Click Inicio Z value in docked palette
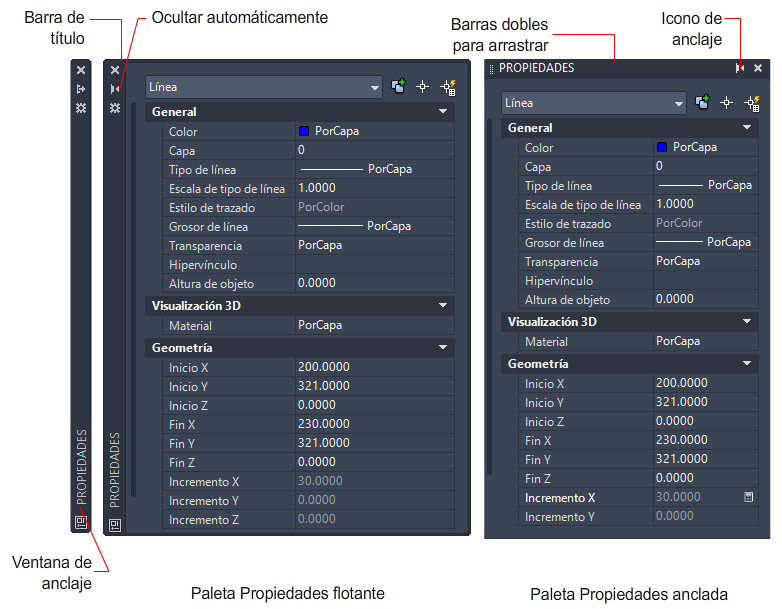 (x=706, y=421)
